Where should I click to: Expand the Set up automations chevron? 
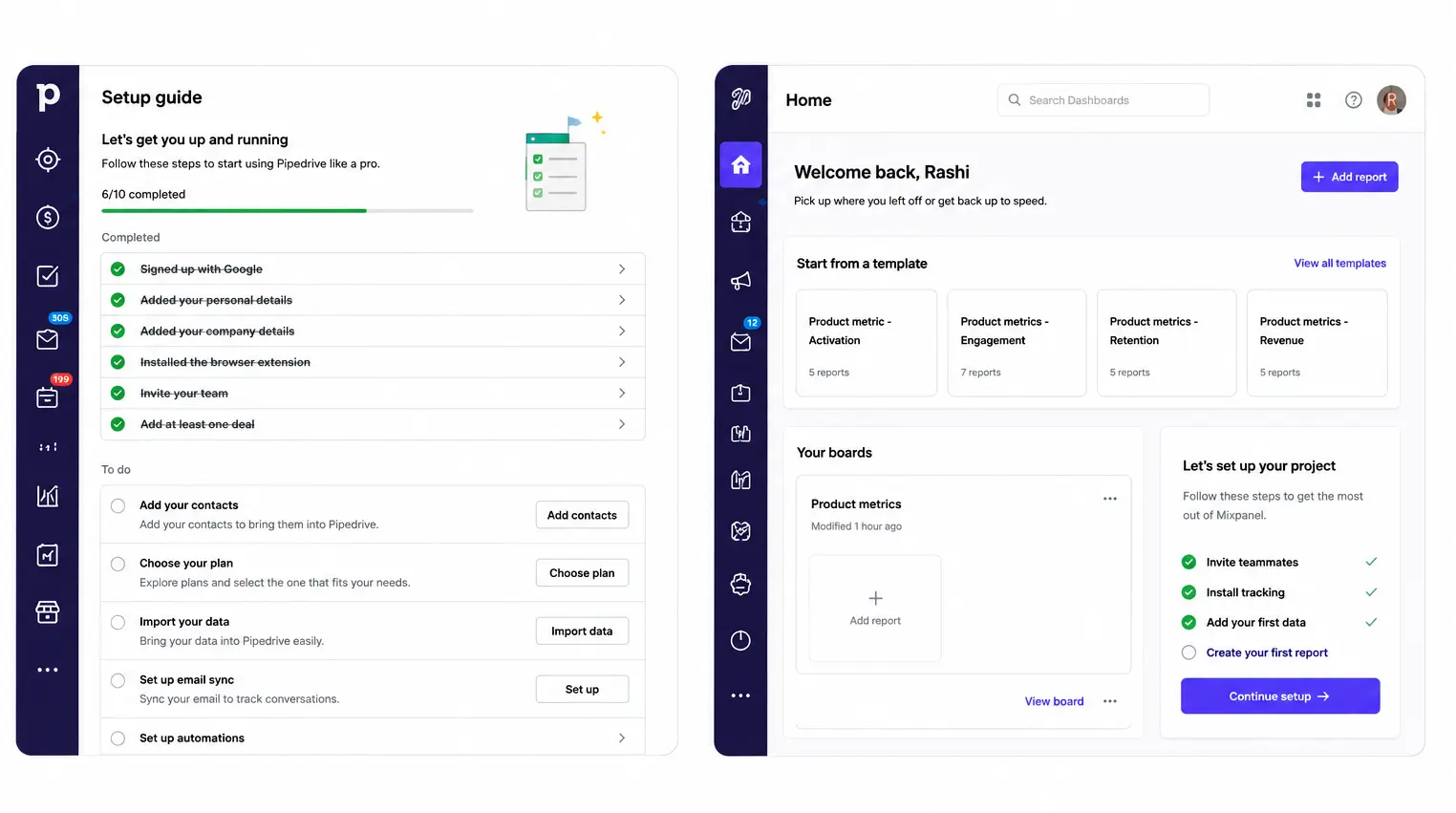point(622,738)
